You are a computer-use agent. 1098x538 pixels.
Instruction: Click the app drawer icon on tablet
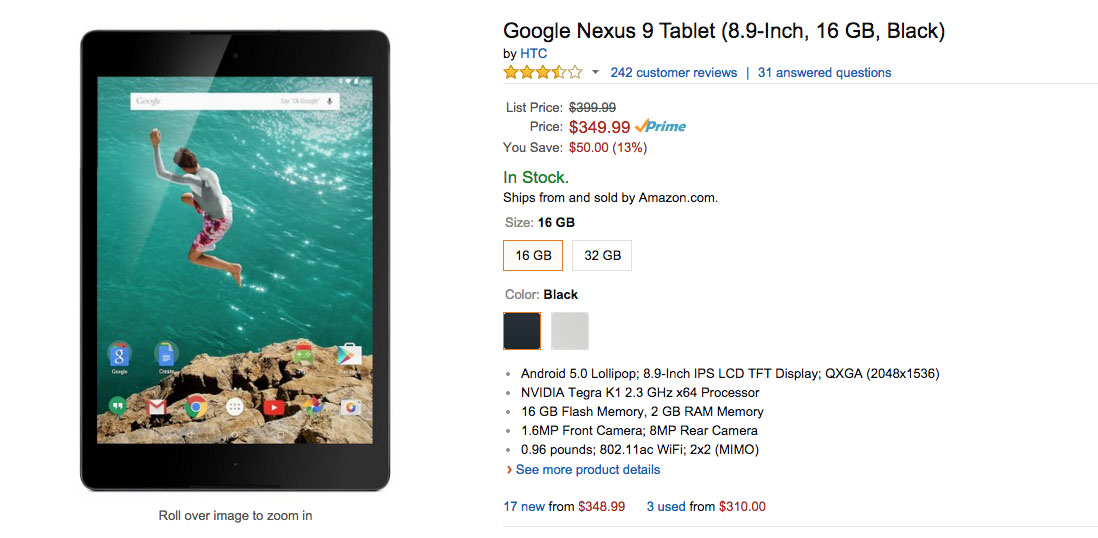point(234,407)
